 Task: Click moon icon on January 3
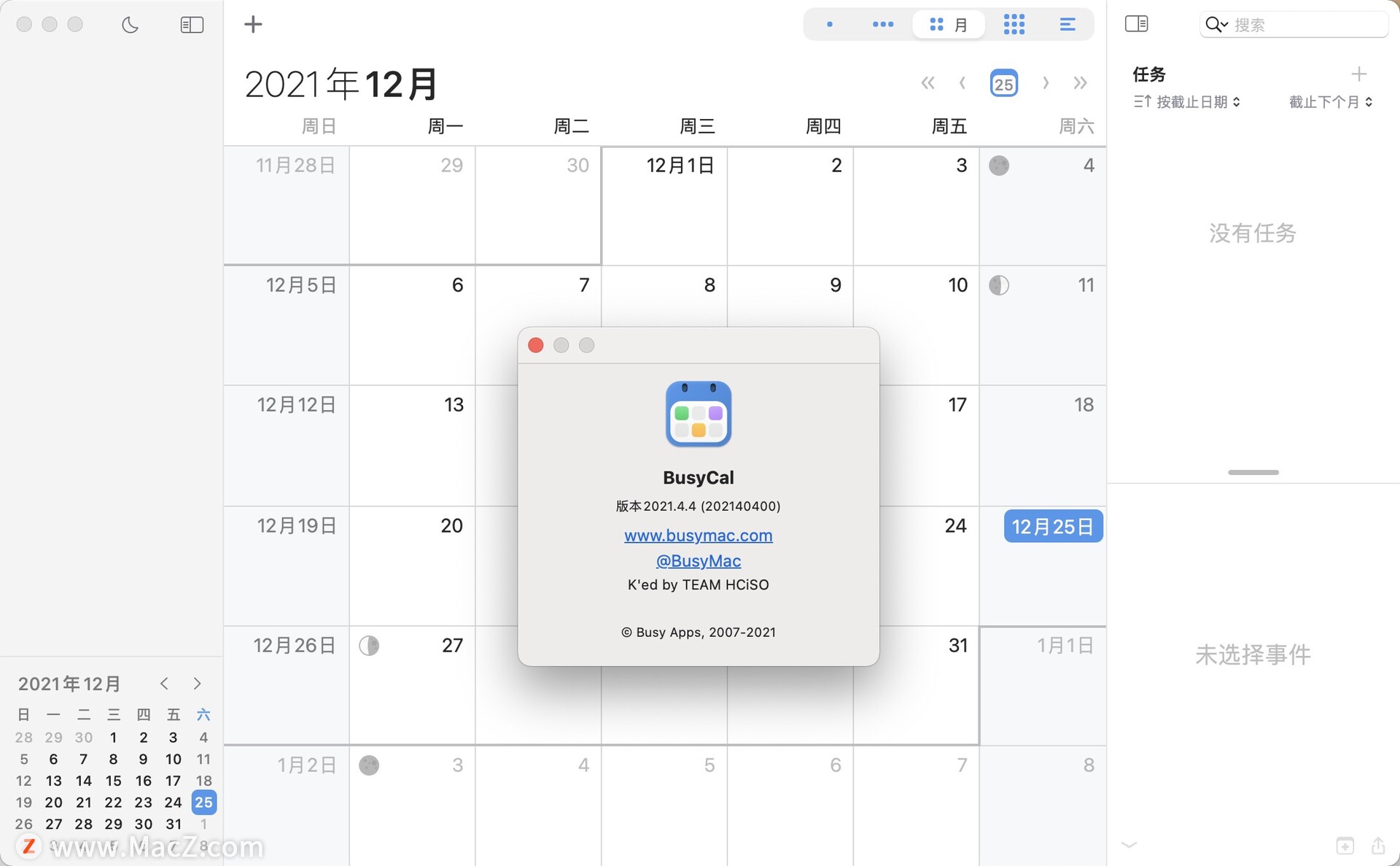(x=369, y=765)
